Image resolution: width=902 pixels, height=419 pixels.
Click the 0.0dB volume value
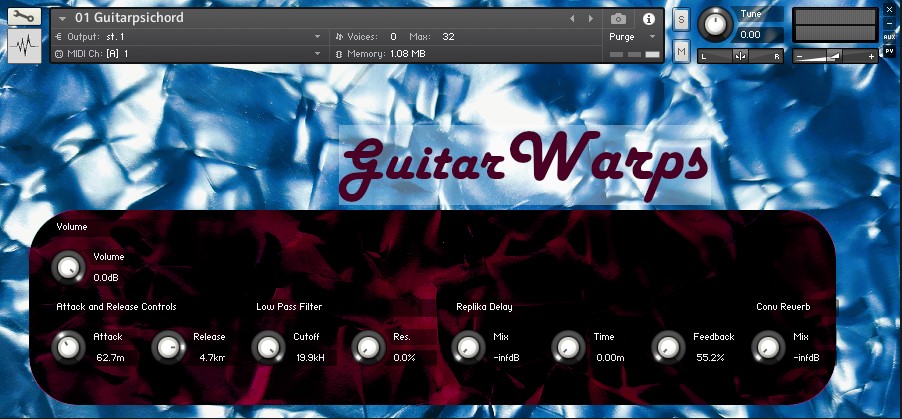[106, 277]
